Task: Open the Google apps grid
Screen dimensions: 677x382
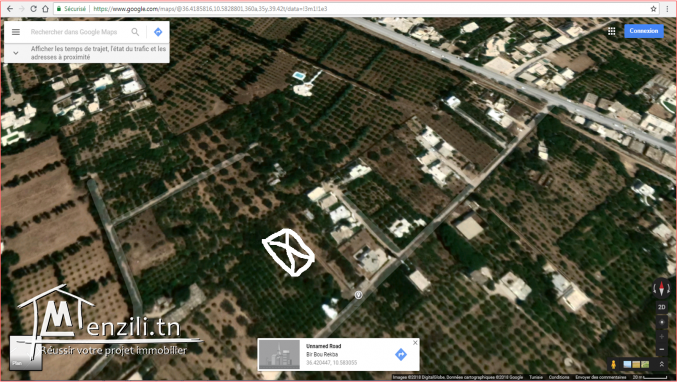Action: (x=612, y=31)
